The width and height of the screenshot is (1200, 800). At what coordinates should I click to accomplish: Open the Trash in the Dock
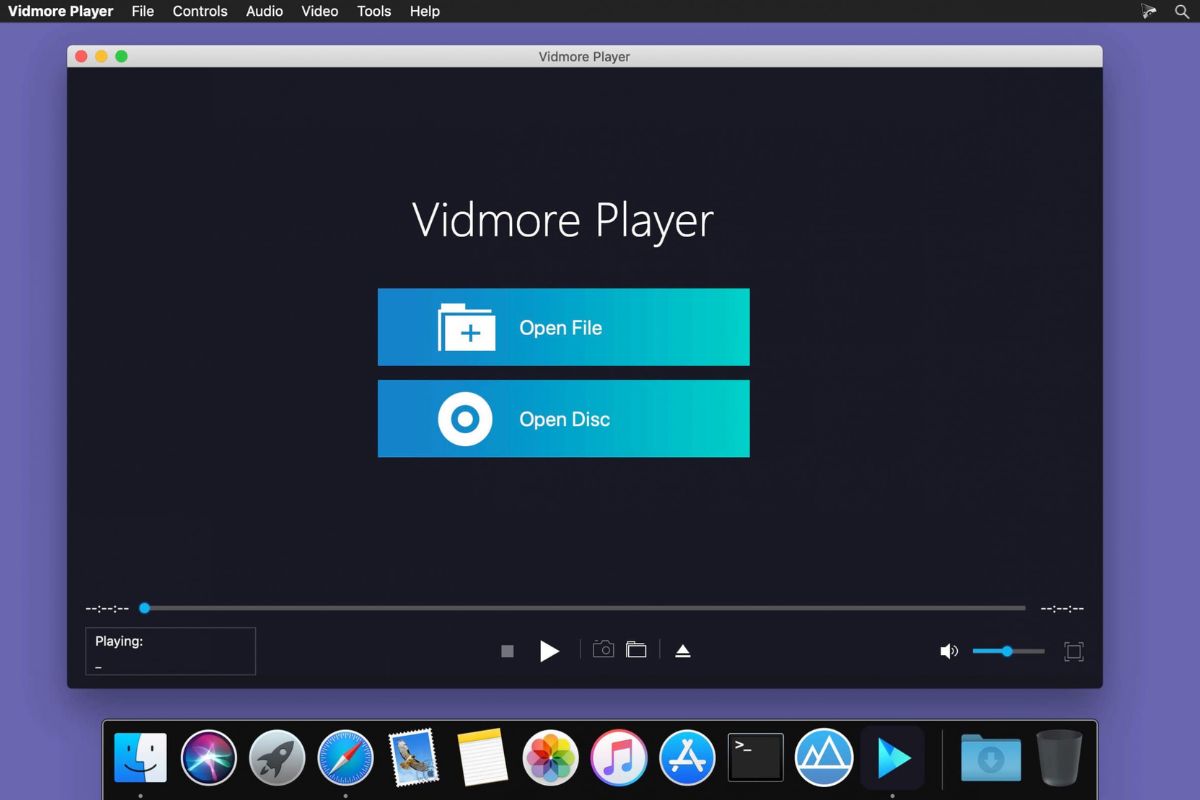(1059, 757)
